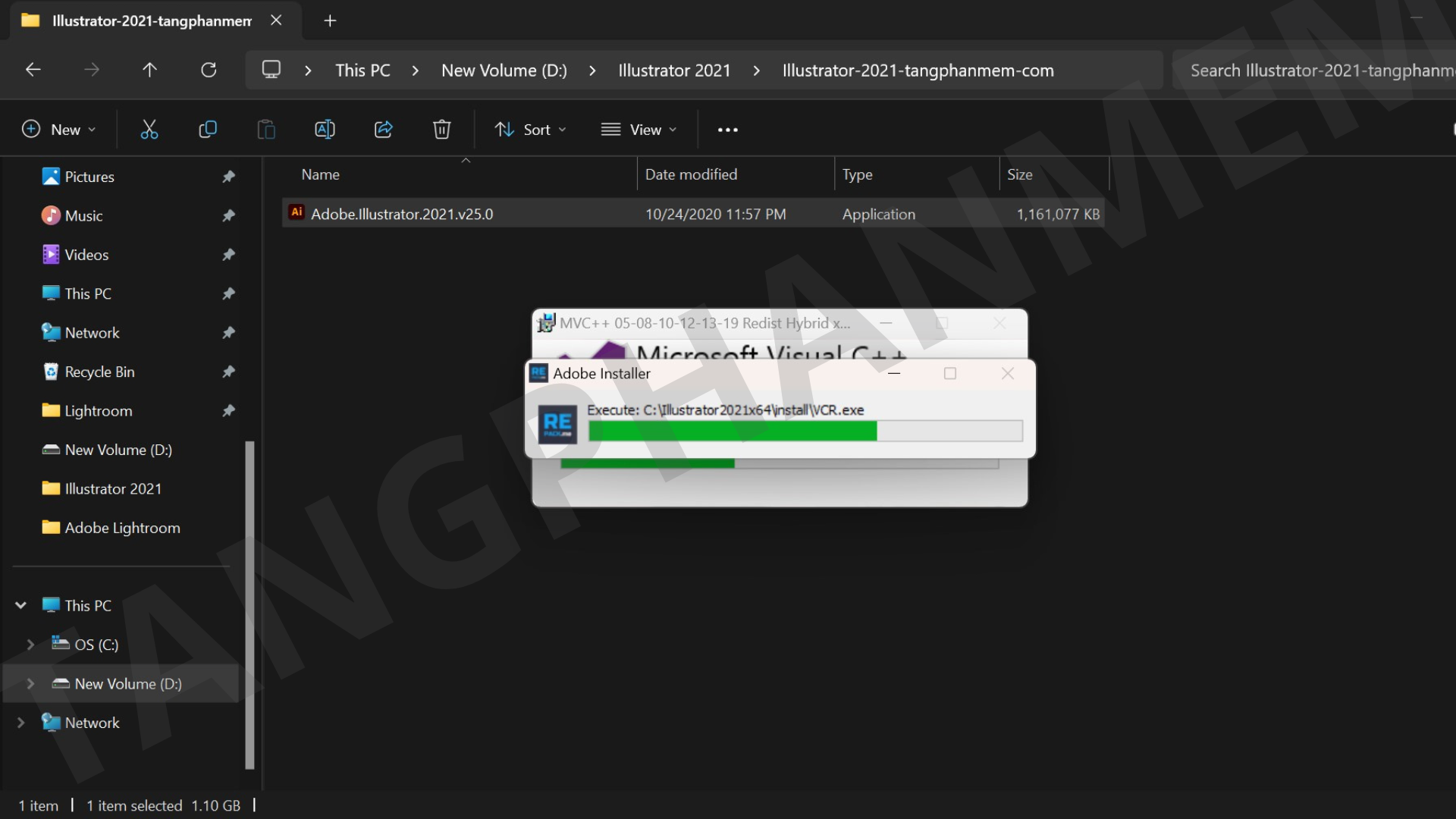This screenshot has height=819, width=1456.
Task: Open Lightroom folder in the sidebar
Action: (x=99, y=411)
